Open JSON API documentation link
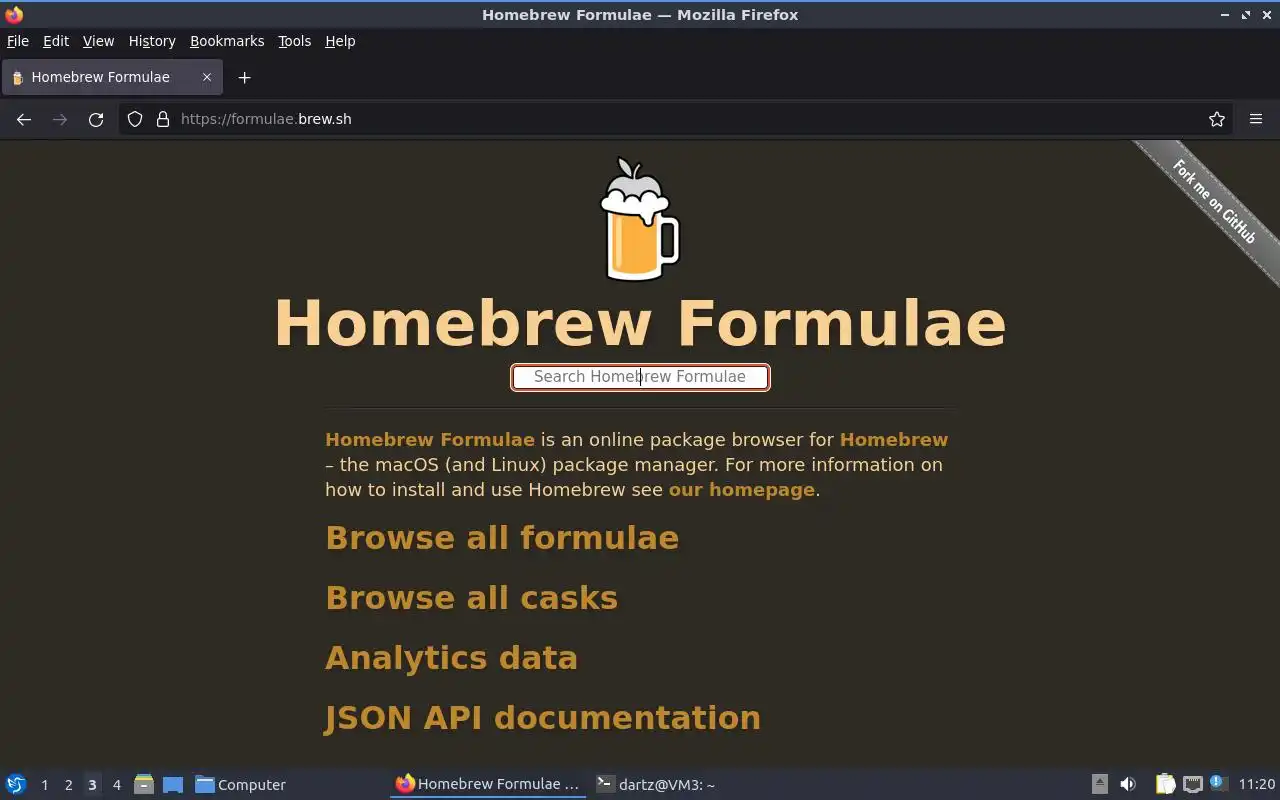The image size is (1280, 800). (x=543, y=718)
